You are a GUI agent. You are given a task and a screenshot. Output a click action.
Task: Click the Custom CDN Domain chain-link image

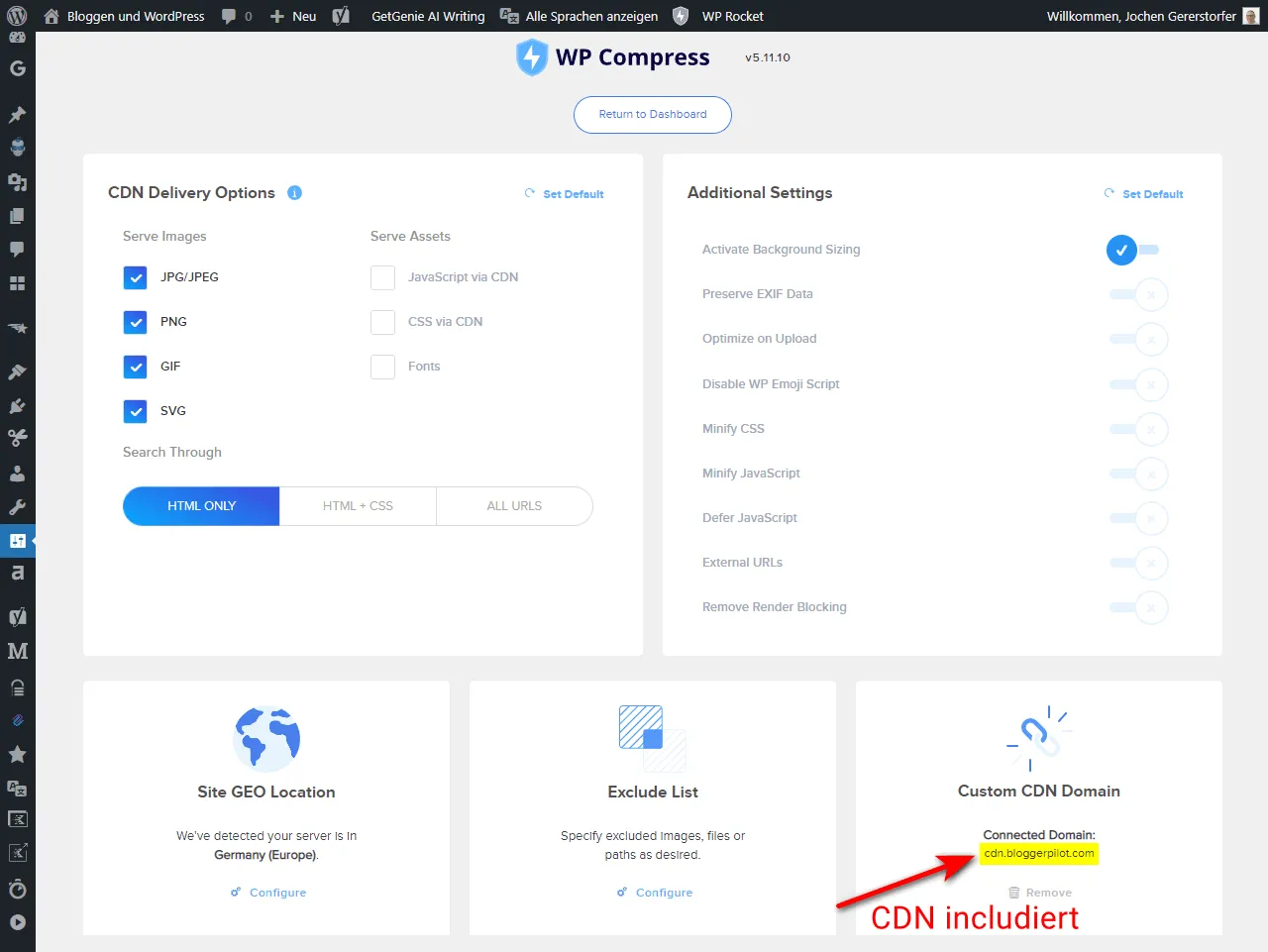click(1038, 738)
